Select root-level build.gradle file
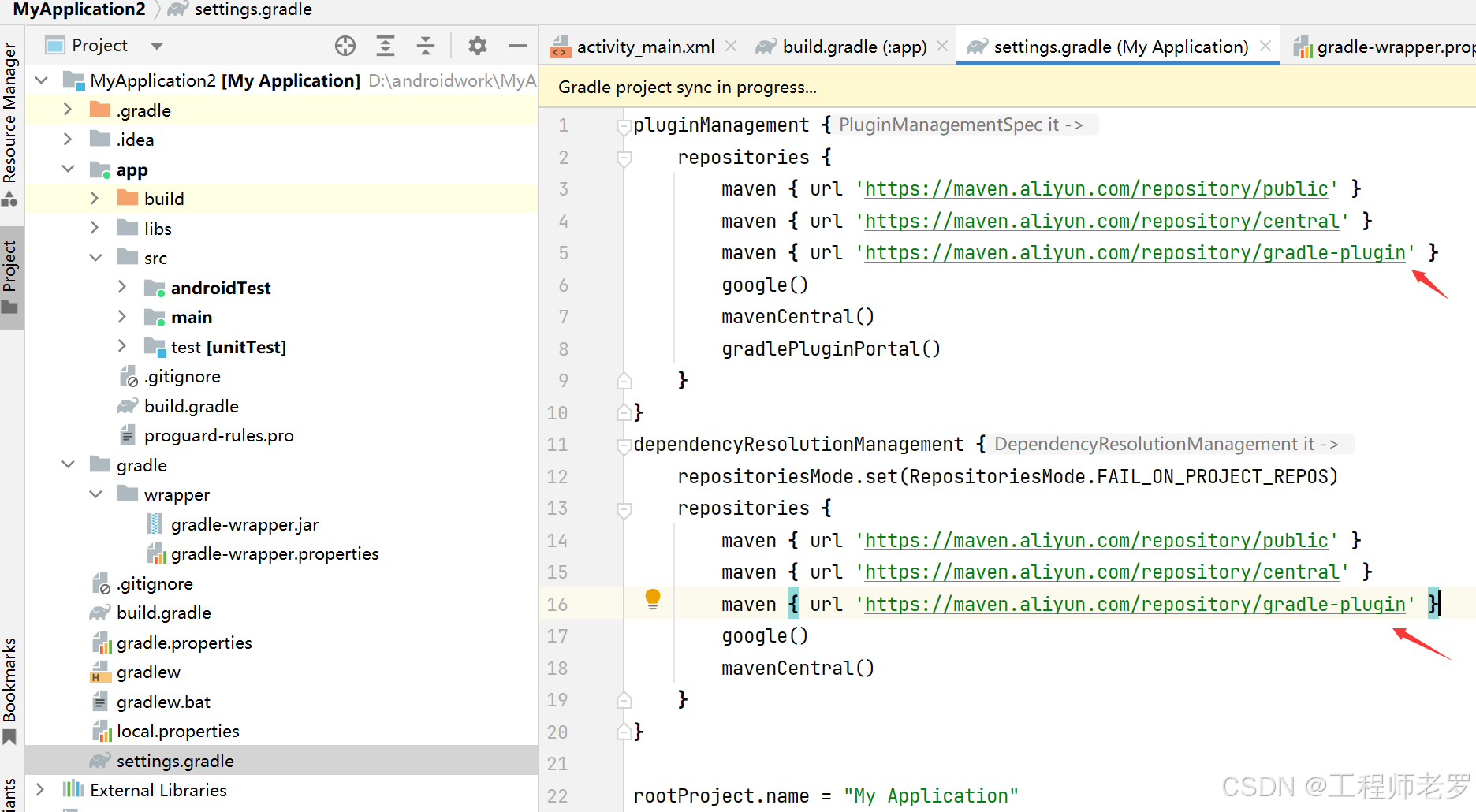Image resolution: width=1476 pixels, height=812 pixels. point(164,613)
